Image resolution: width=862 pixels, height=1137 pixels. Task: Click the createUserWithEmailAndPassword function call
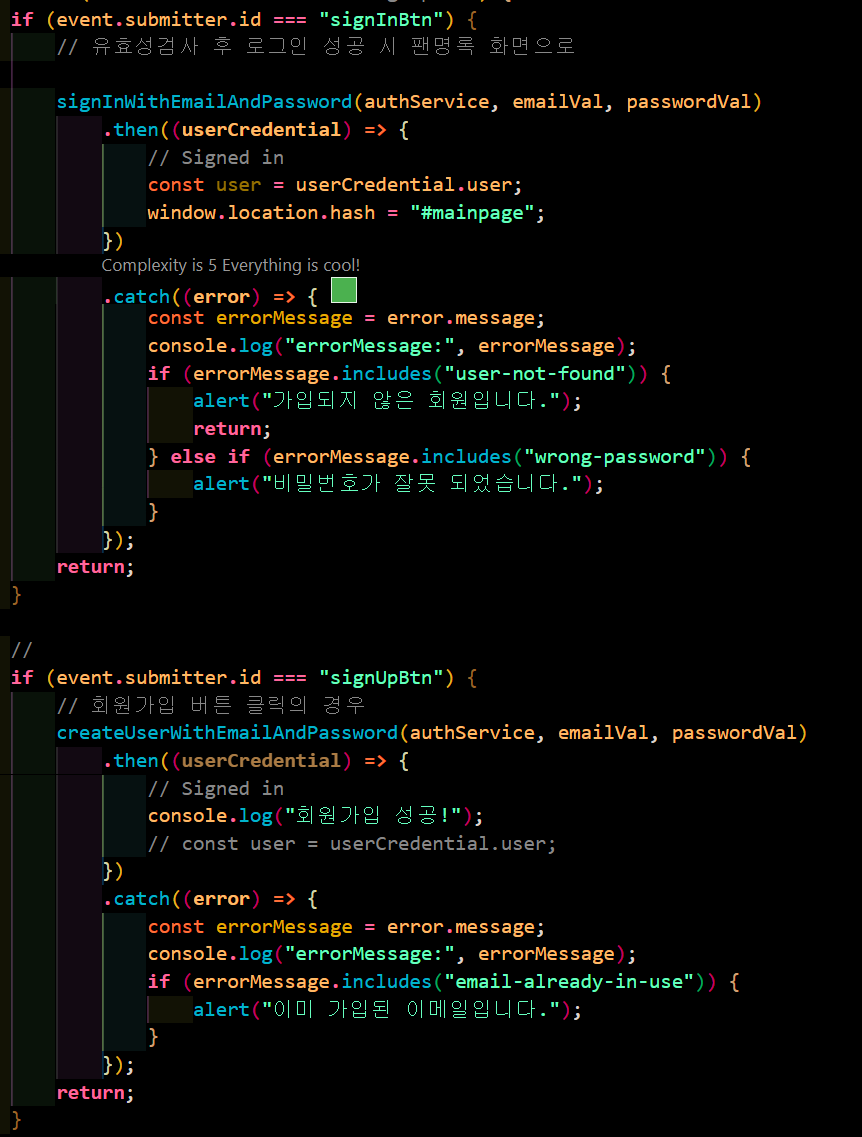(x=432, y=733)
